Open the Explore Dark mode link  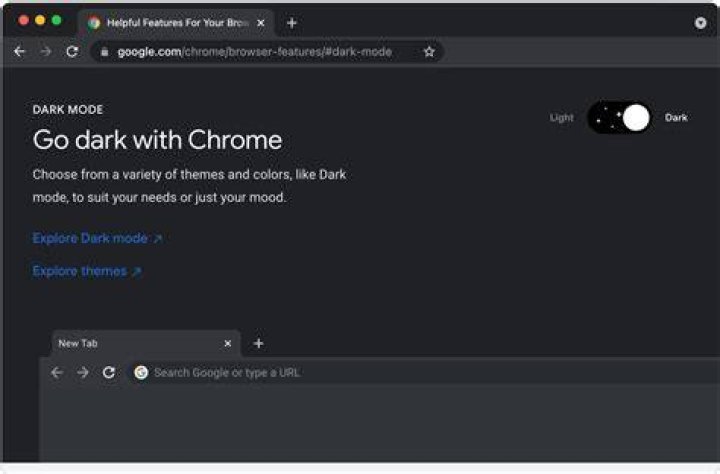97,238
